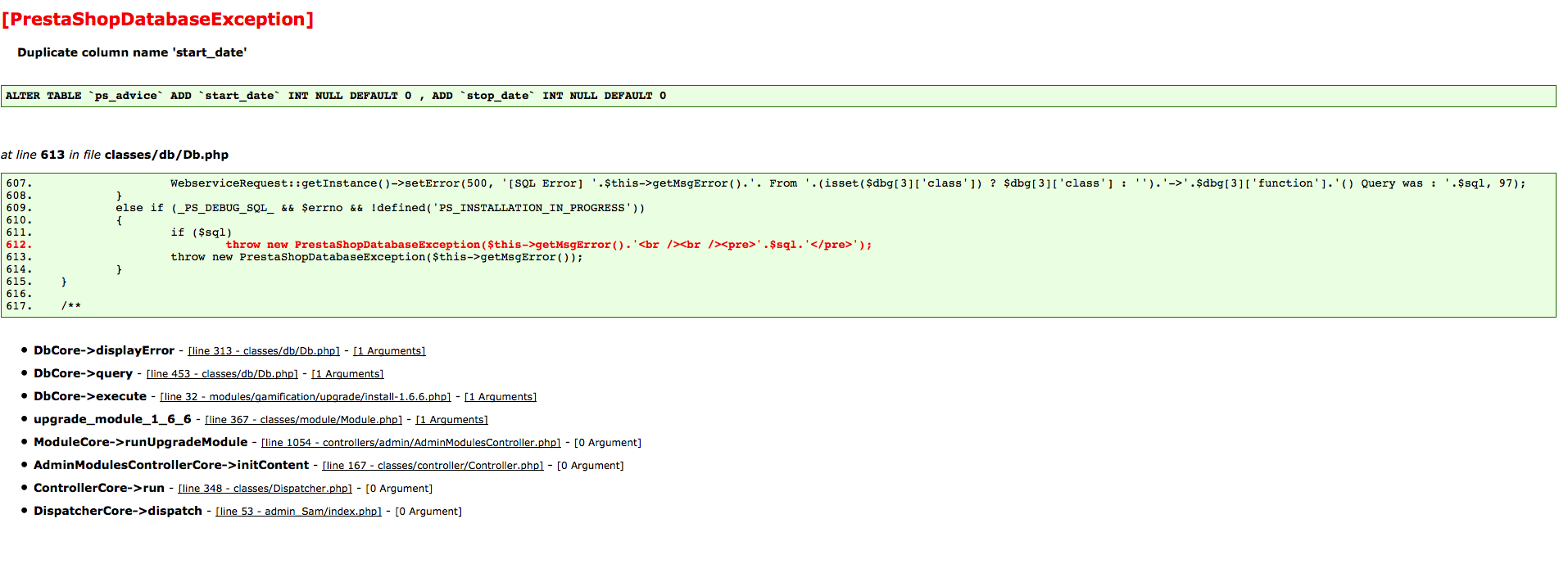Click 'at line 613 in file classes/db/Db.php'

coord(115,155)
